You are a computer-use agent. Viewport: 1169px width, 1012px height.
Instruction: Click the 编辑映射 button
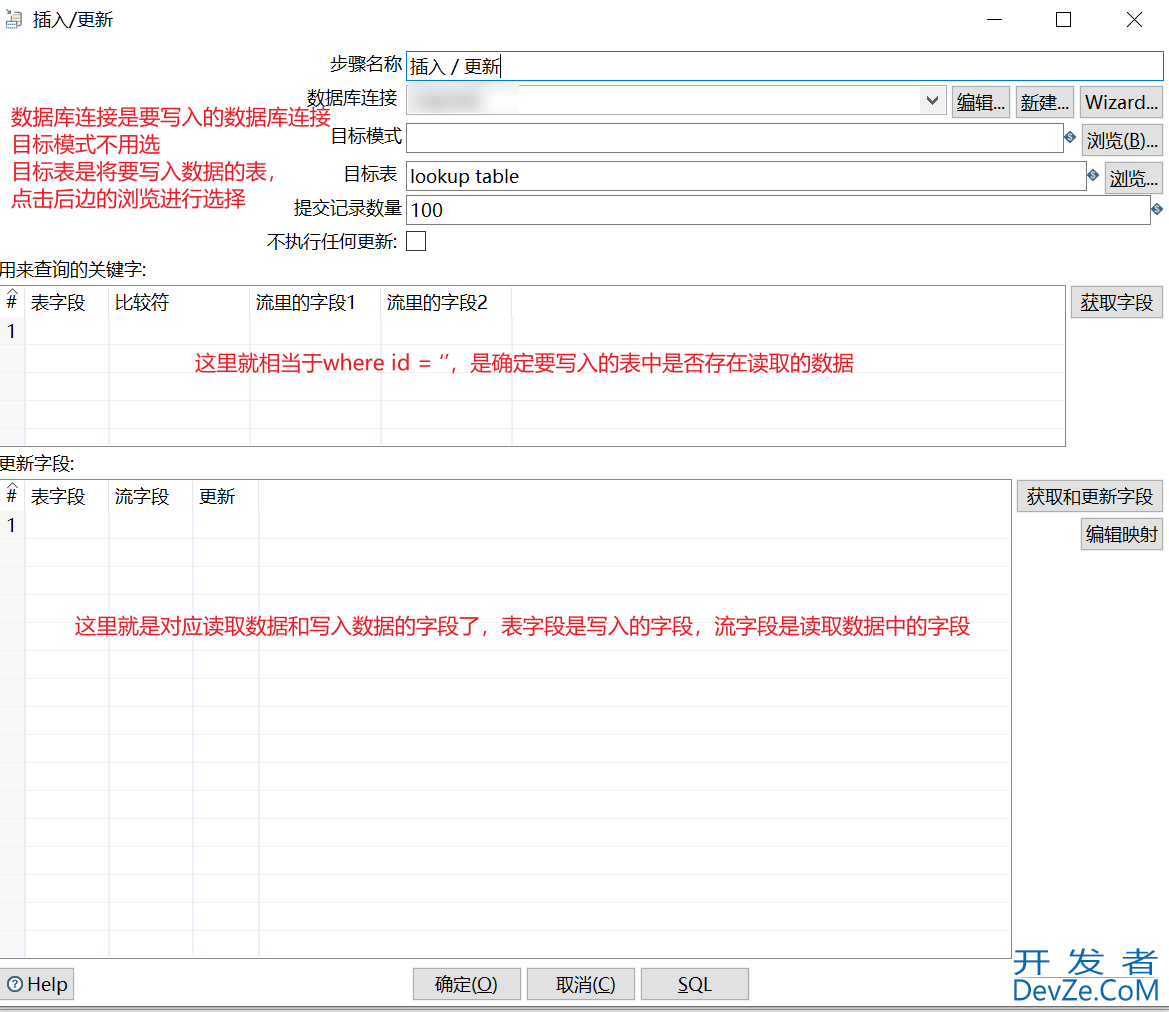coord(1121,534)
